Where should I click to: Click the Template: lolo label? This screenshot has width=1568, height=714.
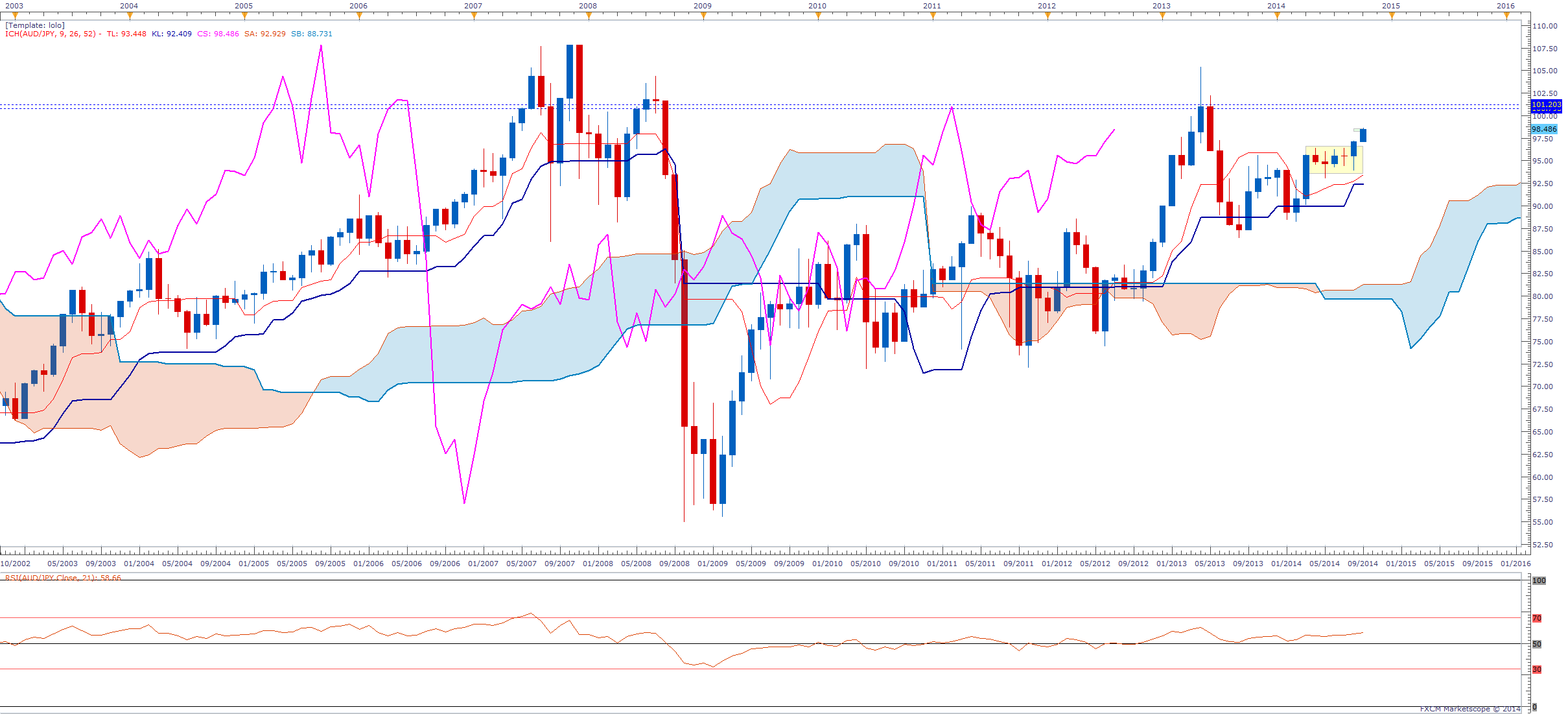tap(35, 25)
